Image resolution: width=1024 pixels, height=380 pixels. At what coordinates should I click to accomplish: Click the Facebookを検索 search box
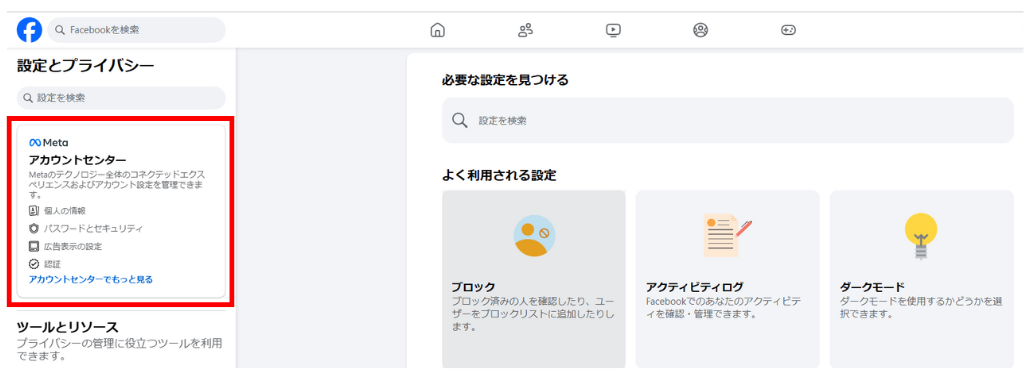pos(136,30)
